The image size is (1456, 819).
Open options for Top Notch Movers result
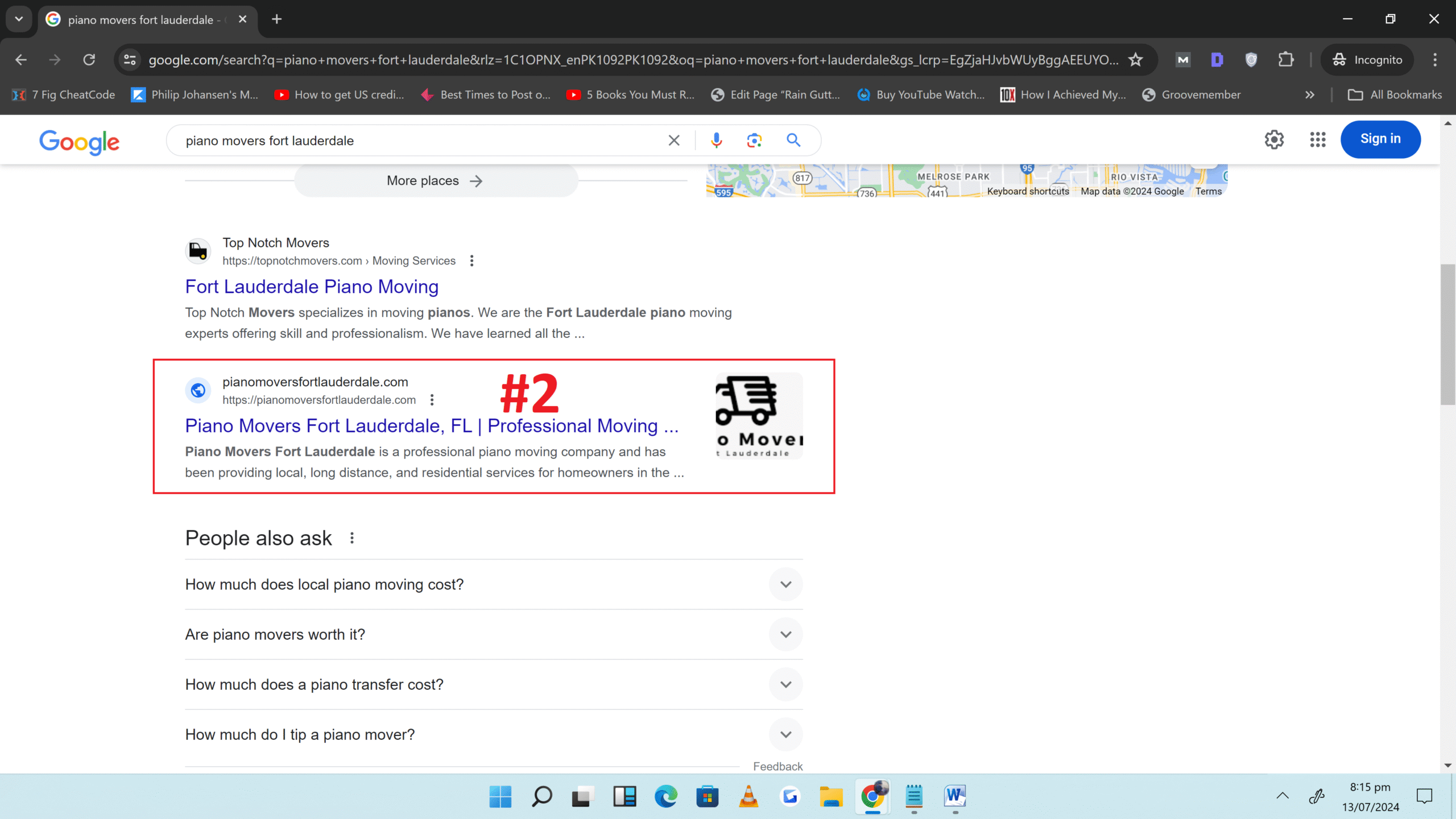[471, 260]
